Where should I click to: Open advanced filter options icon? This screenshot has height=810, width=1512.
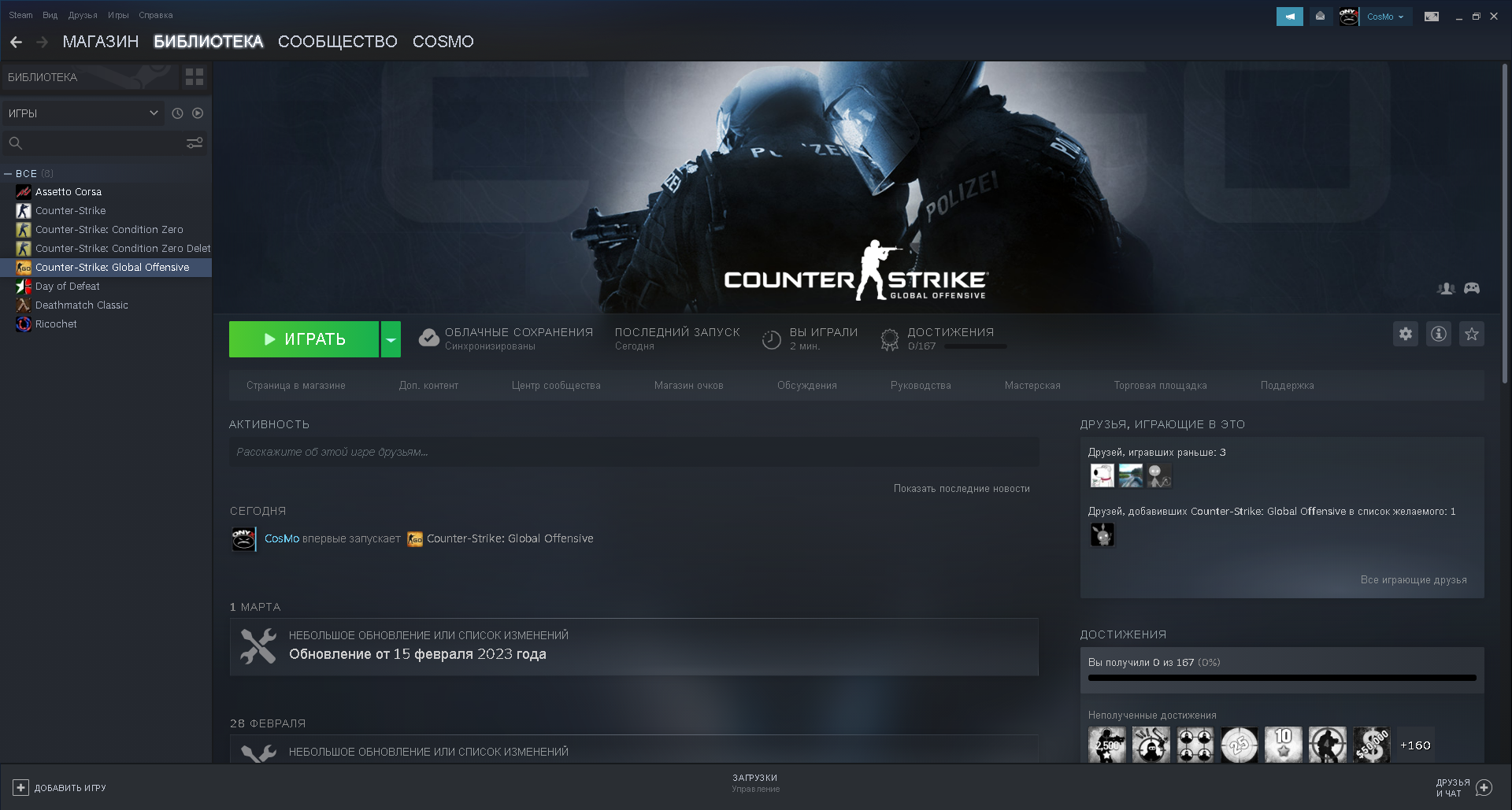tap(195, 143)
